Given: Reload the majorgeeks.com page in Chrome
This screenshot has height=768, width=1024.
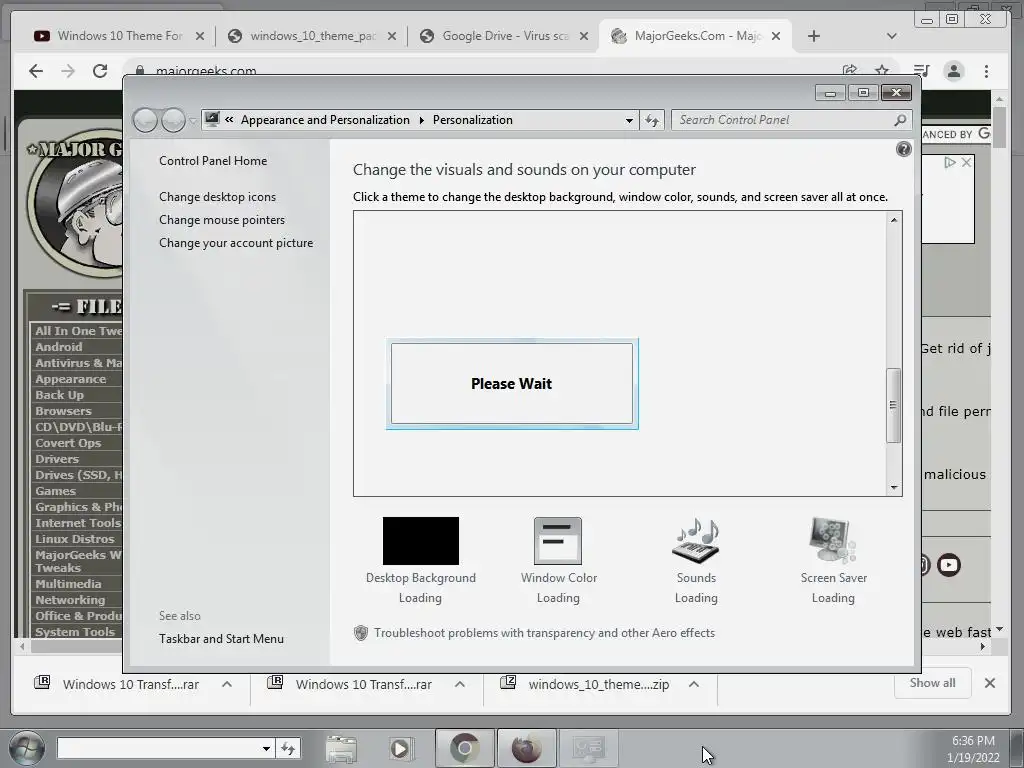Looking at the screenshot, I should click(x=100, y=71).
